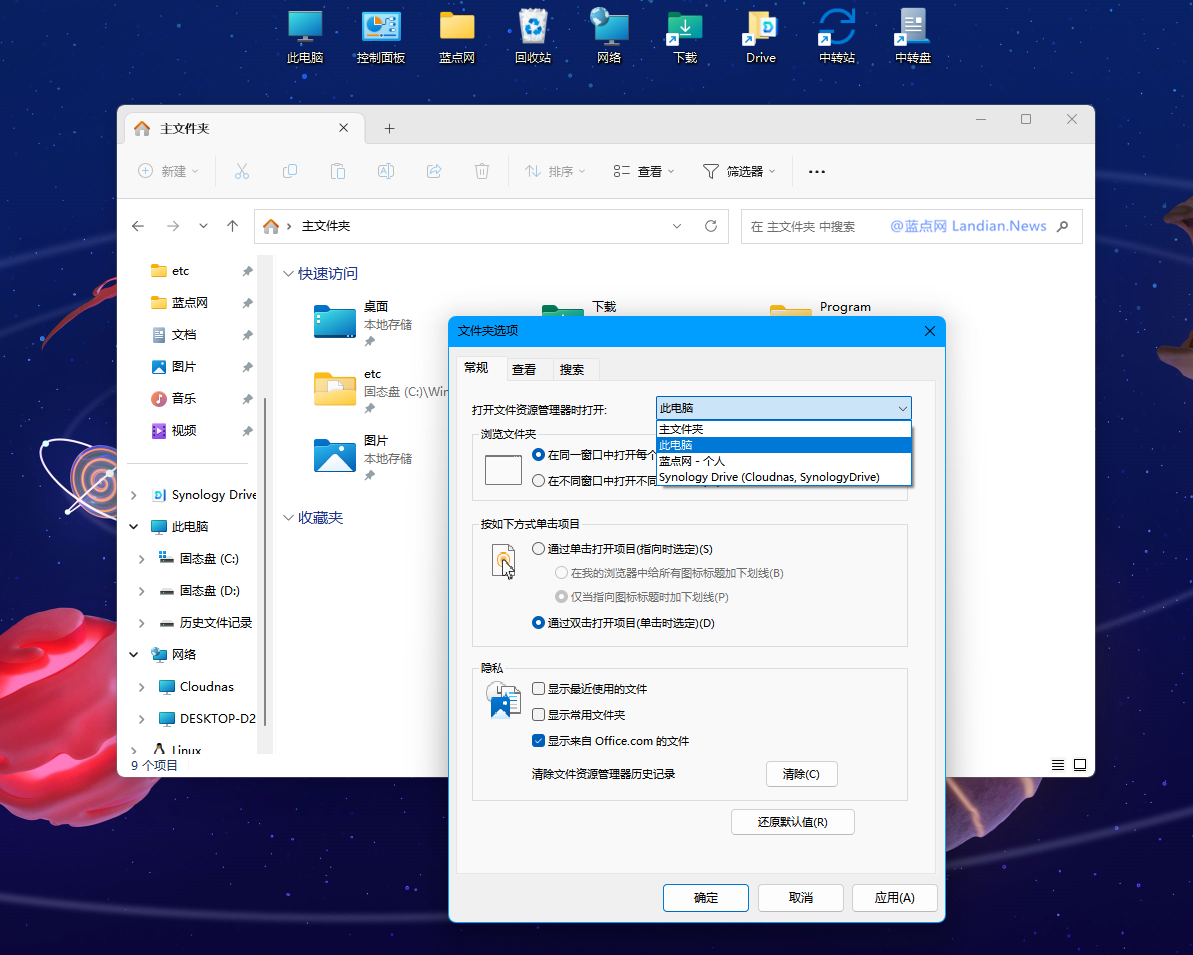Open the 此电脑 desktop icon
The height and width of the screenshot is (955, 1193).
(x=304, y=36)
